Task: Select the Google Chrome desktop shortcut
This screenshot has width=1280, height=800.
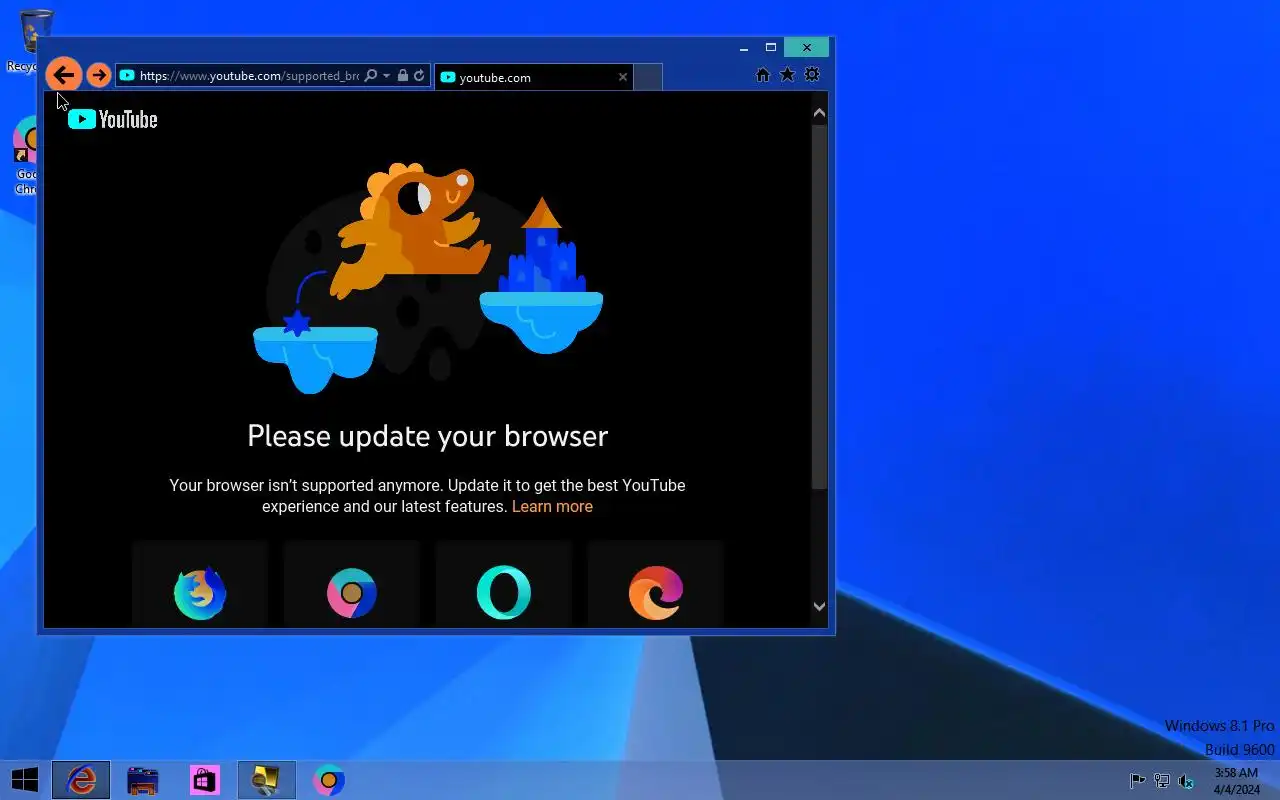Action: pos(25,155)
